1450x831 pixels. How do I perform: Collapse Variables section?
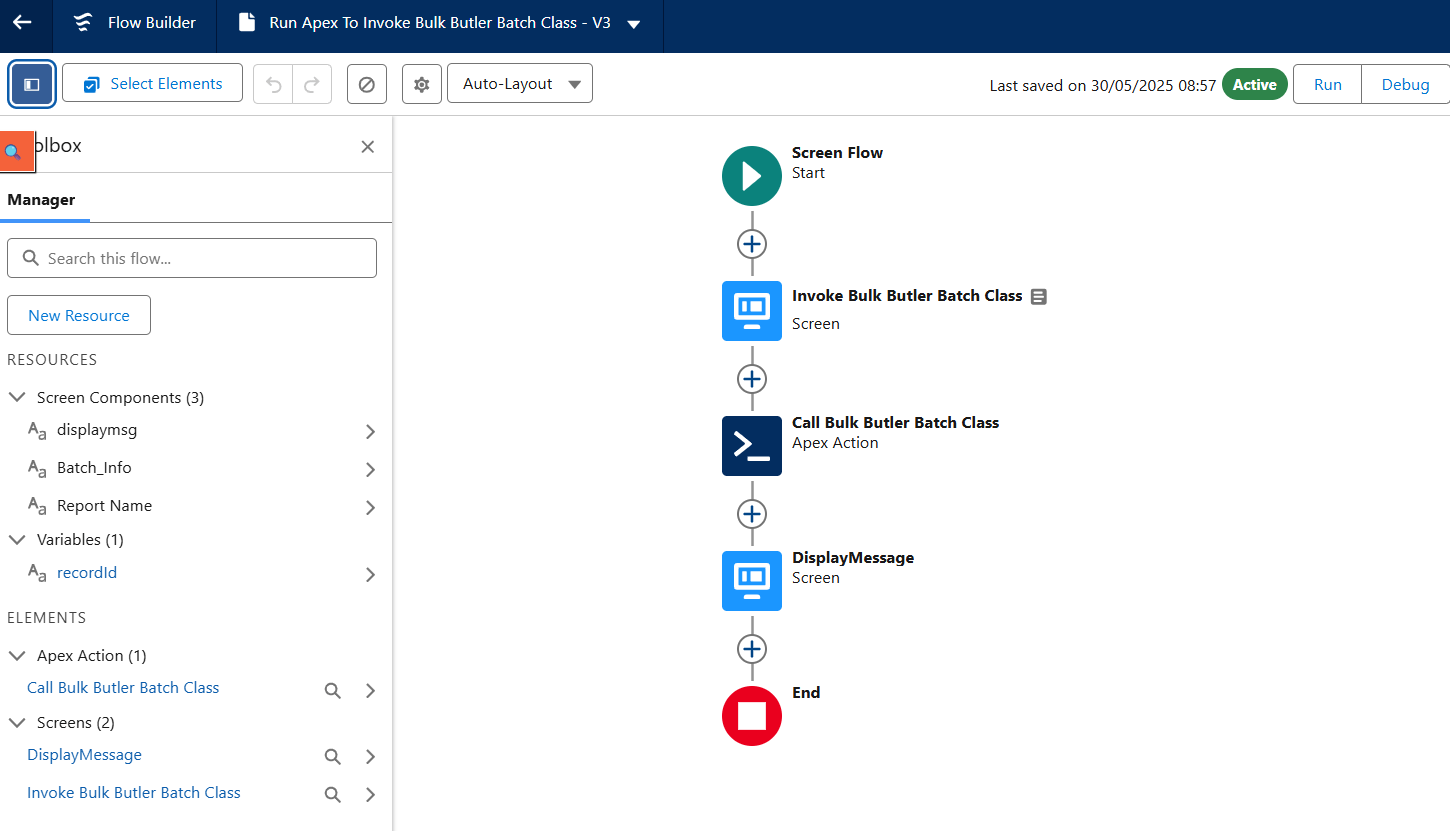(17, 539)
